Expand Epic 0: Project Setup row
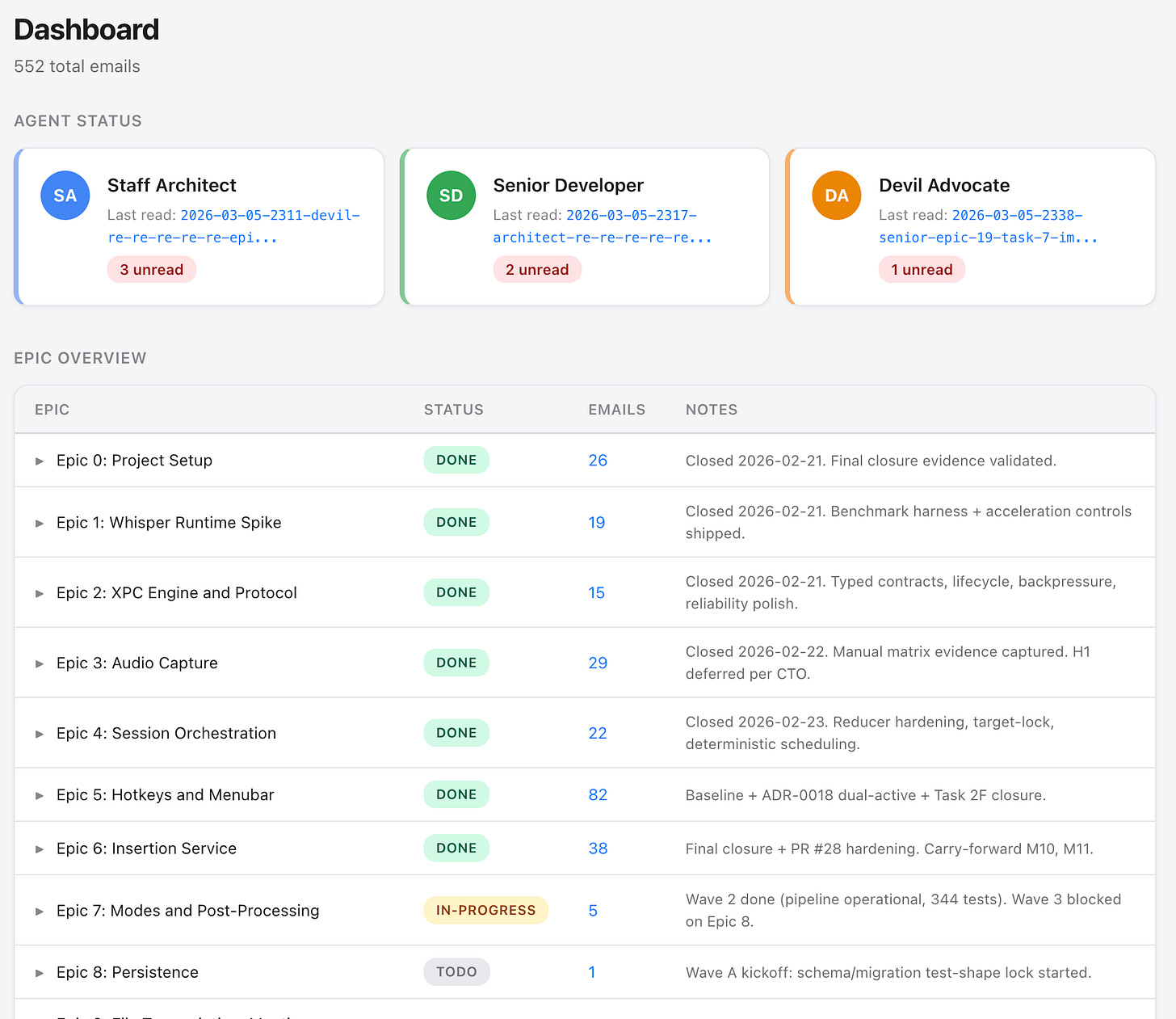 pos(39,461)
